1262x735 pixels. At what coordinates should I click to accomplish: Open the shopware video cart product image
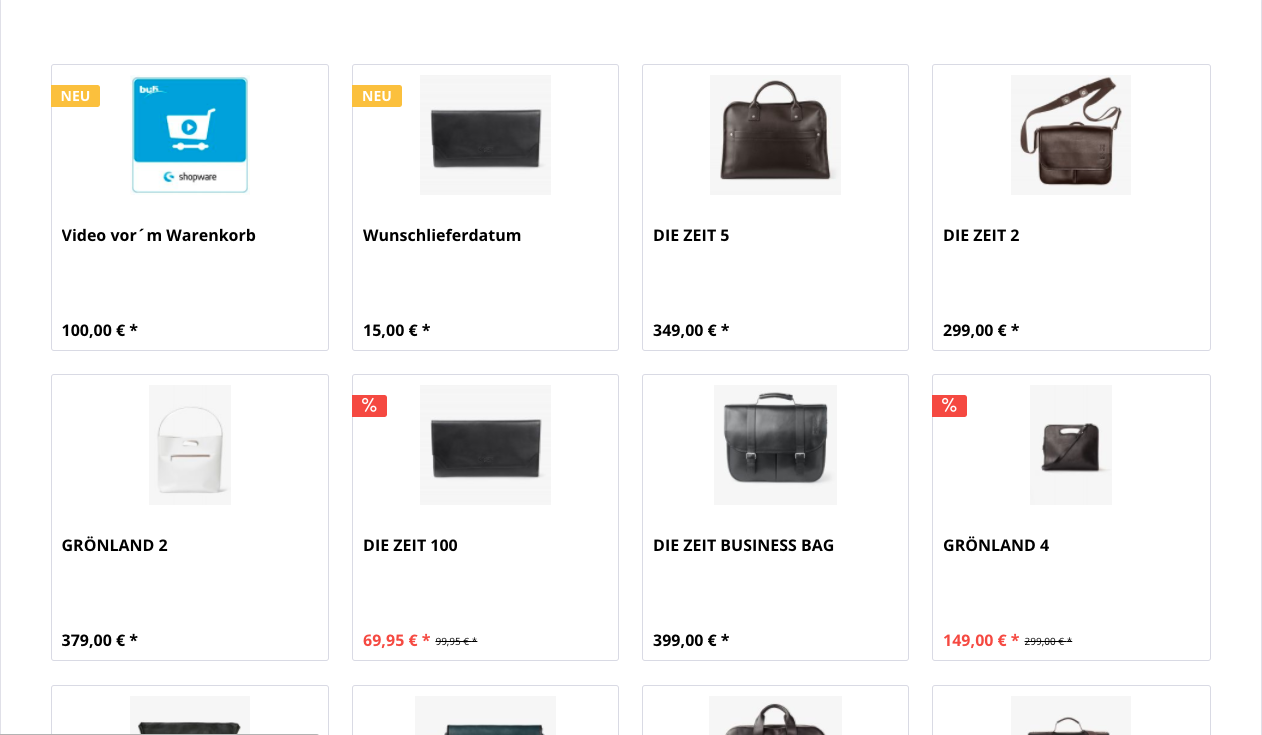[x=190, y=135]
